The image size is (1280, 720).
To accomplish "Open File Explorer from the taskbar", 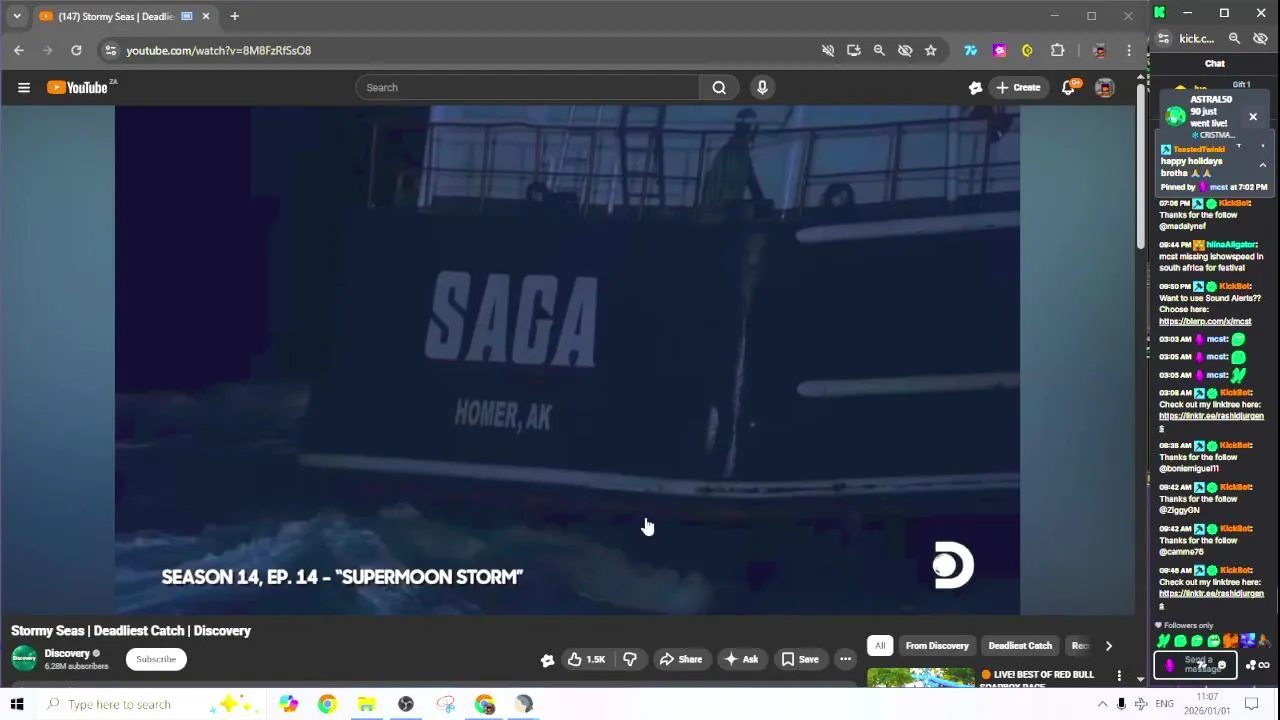I will click(366, 704).
